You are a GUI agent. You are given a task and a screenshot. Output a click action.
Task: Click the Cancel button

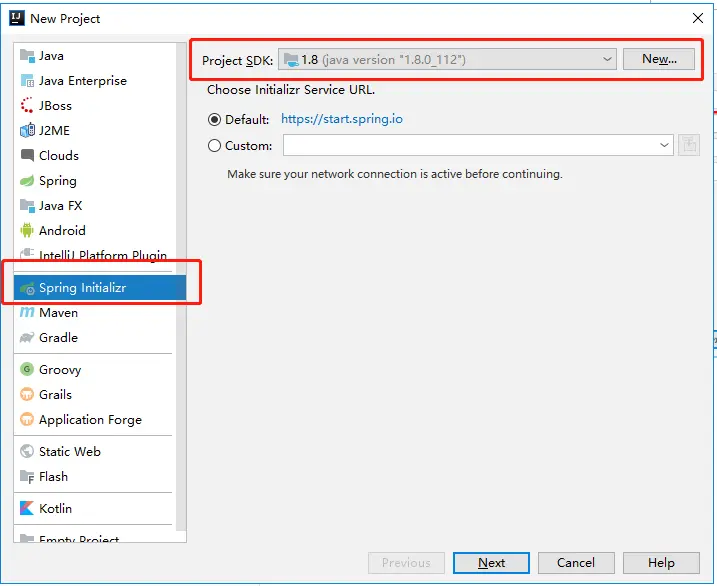pyautogui.click(x=576, y=563)
